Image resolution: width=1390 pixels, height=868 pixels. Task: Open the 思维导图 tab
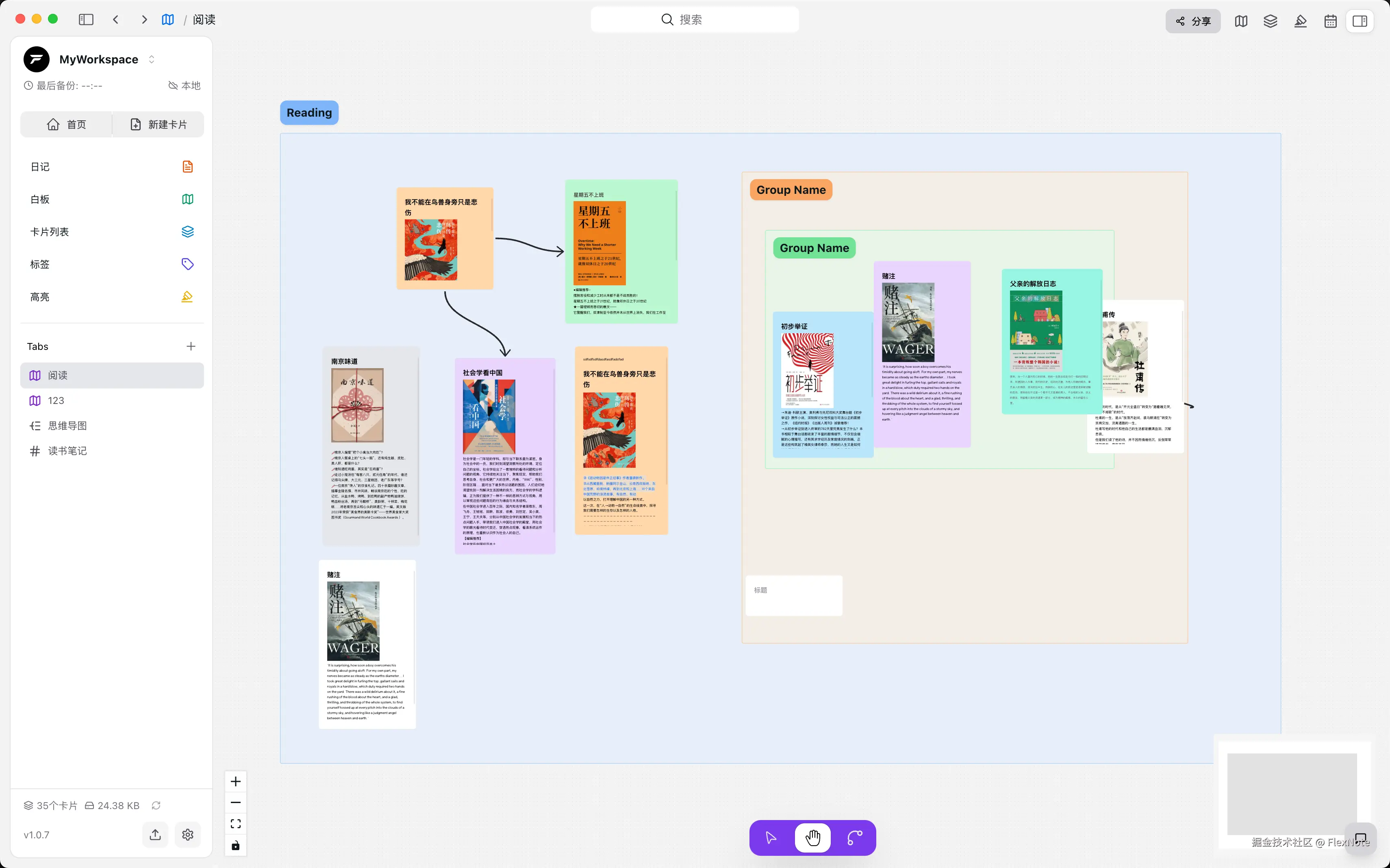pyautogui.click(x=67, y=426)
